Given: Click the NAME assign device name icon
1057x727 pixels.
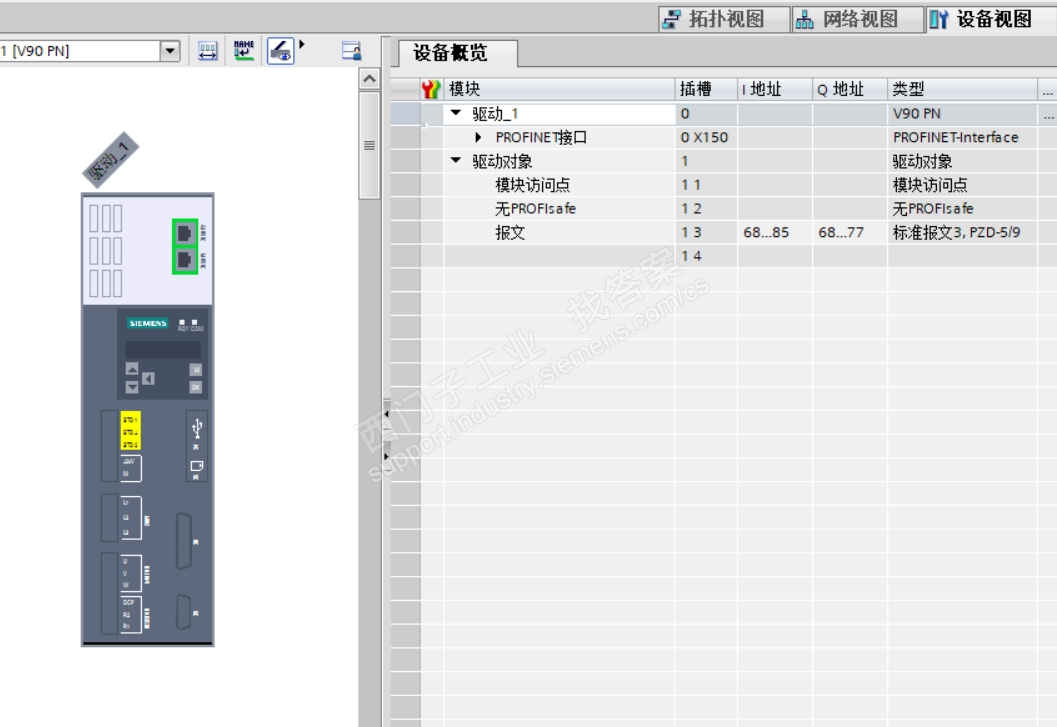Looking at the screenshot, I should tap(243, 51).
